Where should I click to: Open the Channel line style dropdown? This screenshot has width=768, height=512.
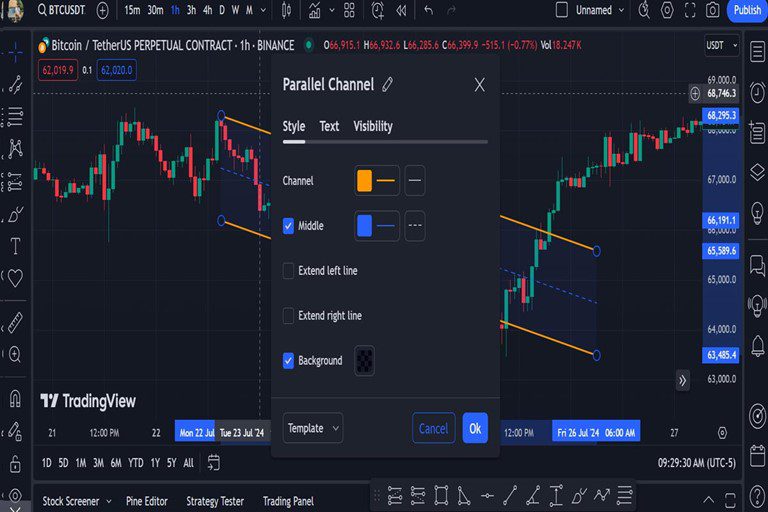(415, 180)
